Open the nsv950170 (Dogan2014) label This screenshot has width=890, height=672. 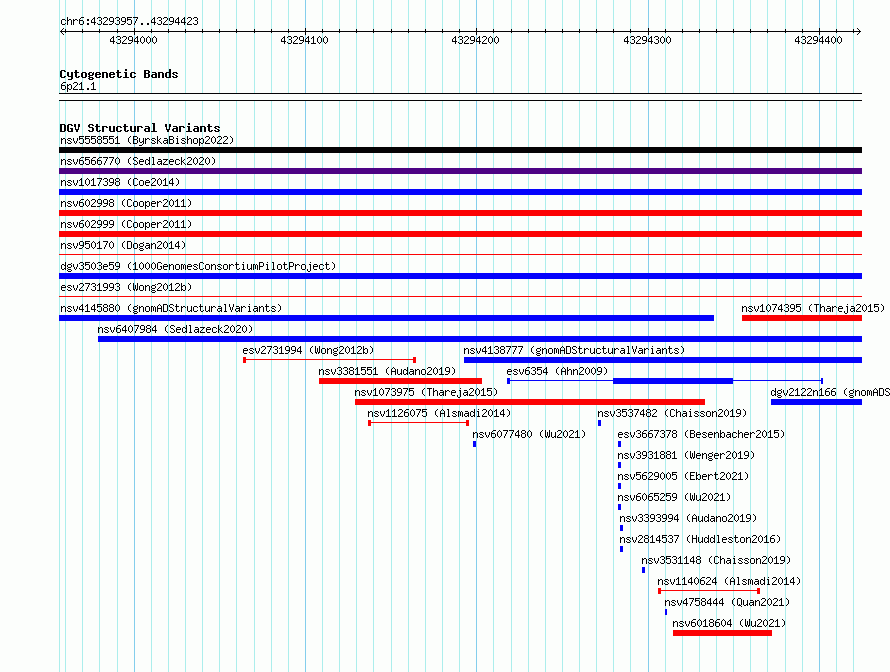[123, 245]
